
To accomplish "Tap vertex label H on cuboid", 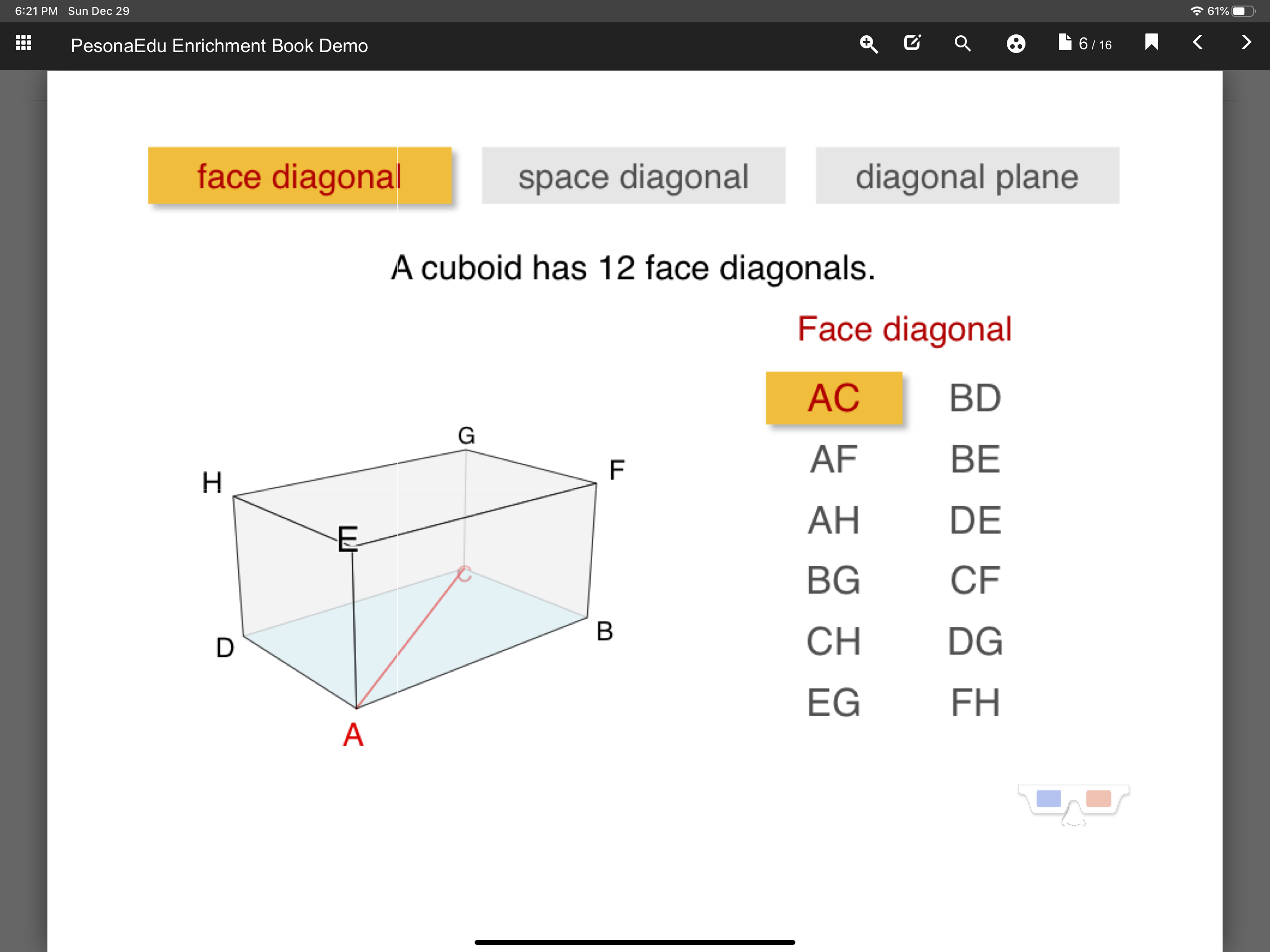I will click(x=212, y=483).
